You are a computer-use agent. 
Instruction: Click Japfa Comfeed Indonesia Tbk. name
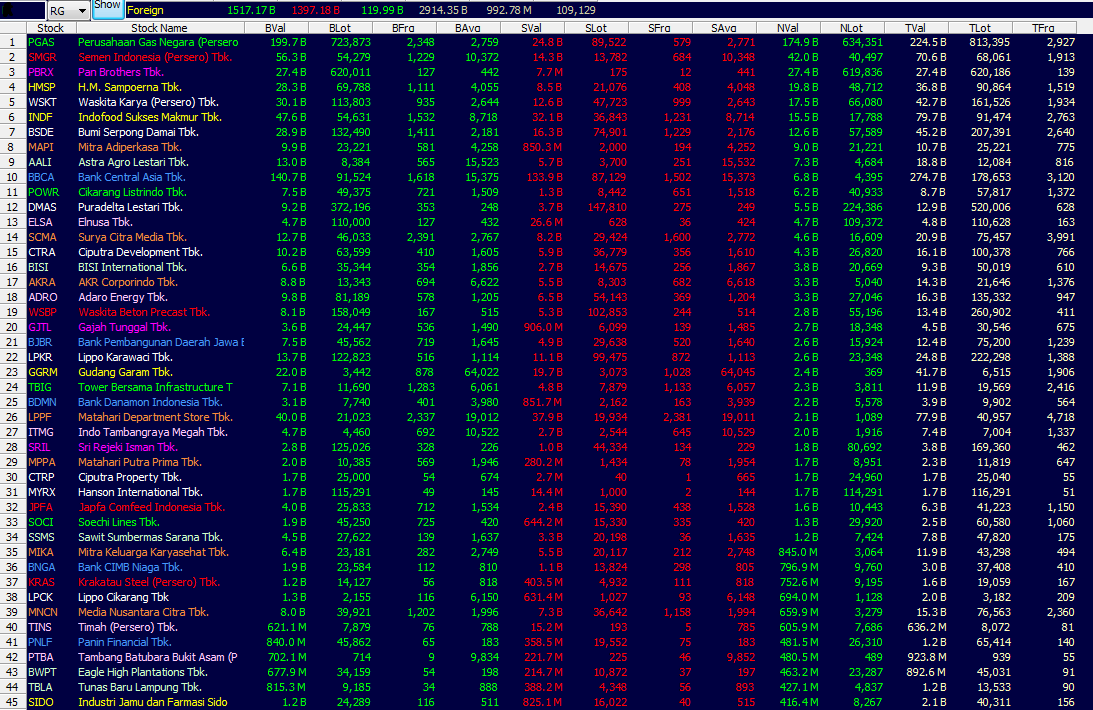[152, 507]
